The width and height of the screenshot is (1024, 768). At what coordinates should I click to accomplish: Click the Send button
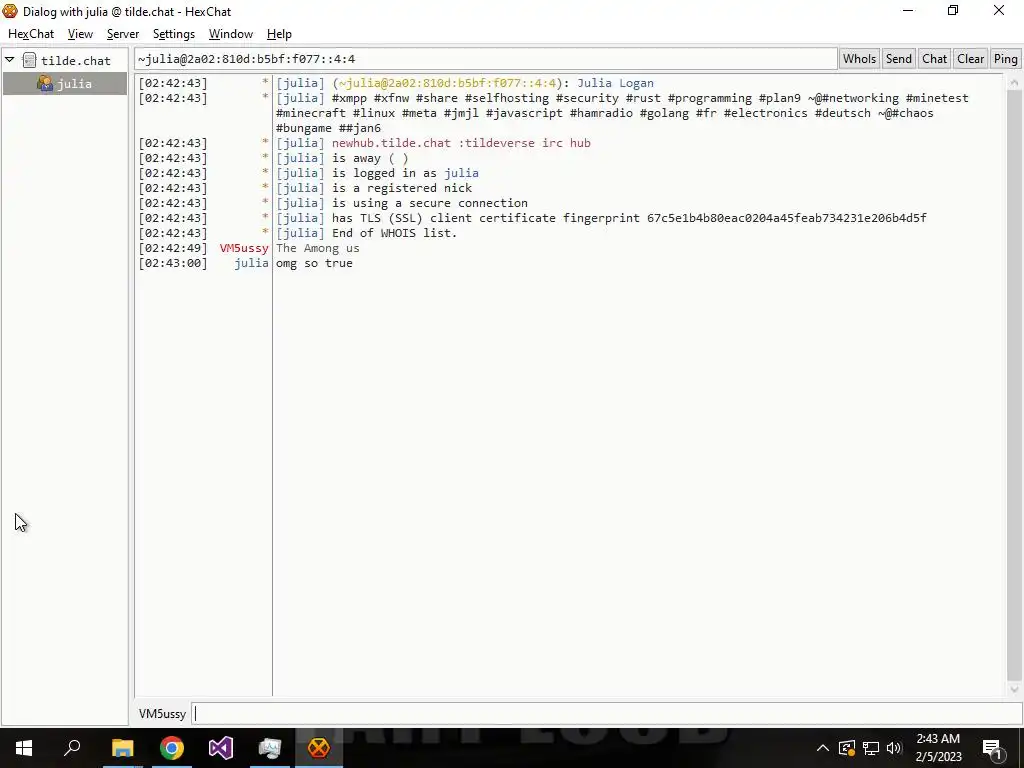(899, 59)
